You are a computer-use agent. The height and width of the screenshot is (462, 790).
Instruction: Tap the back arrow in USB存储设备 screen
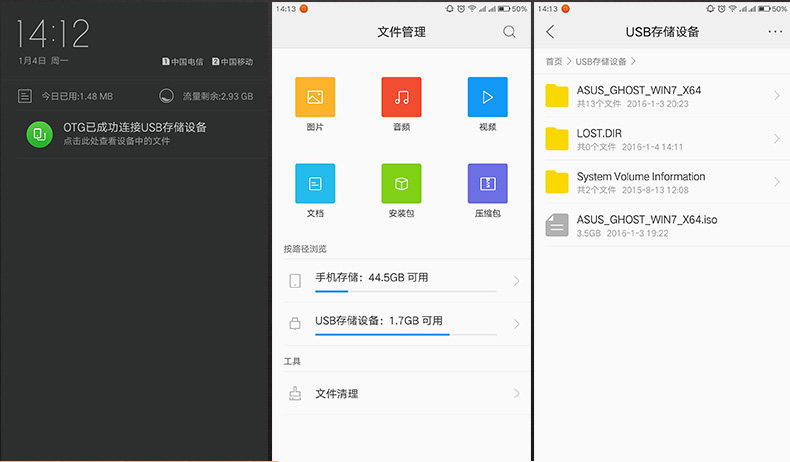pos(550,32)
